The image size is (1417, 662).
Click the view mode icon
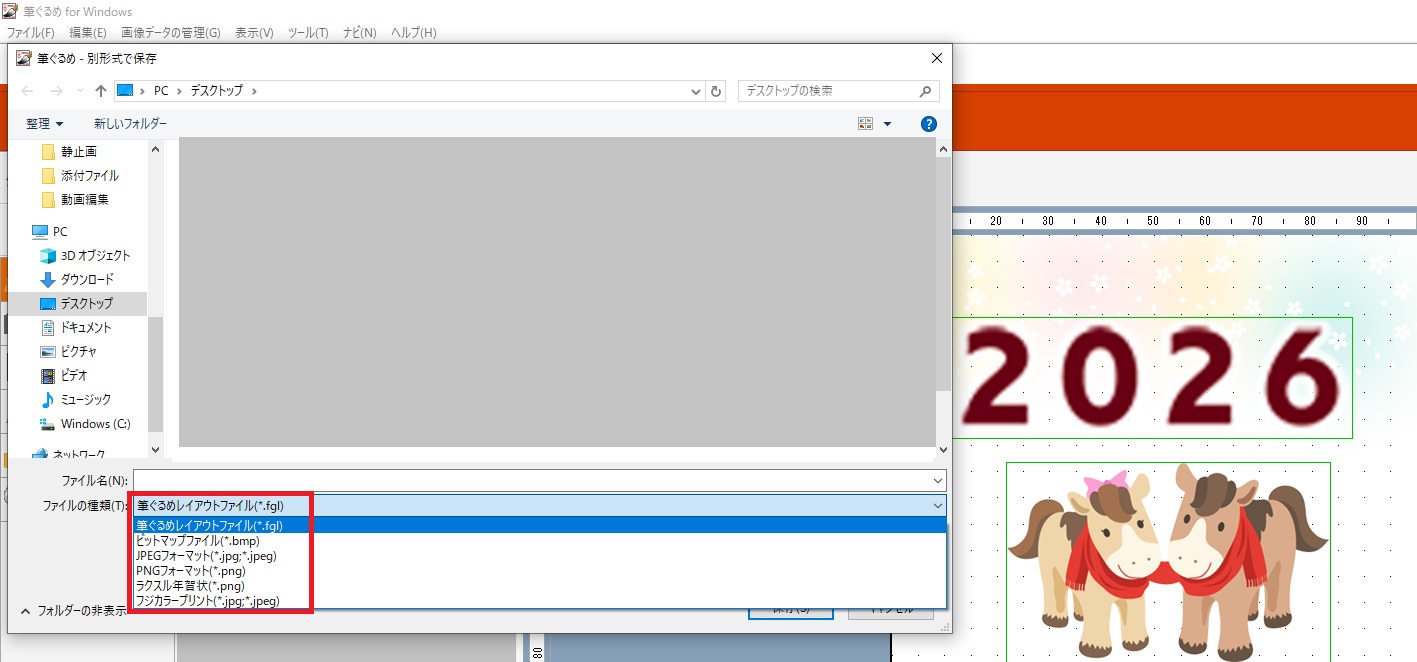(x=865, y=124)
